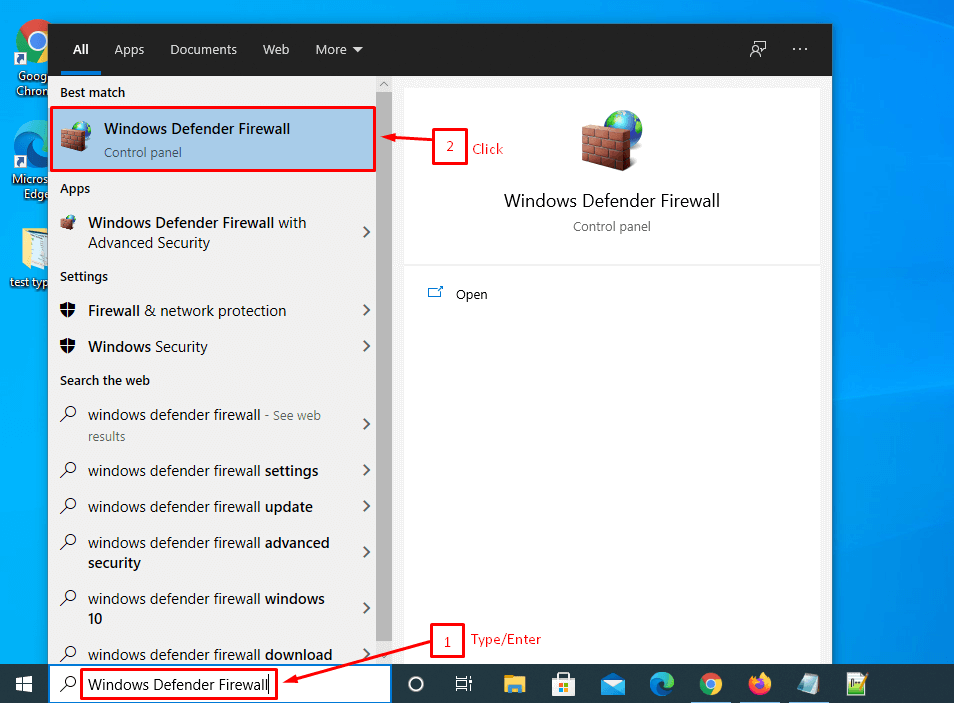Open the notepad-style app beside Firefox in taskbar
This screenshot has height=703, width=954.
(x=808, y=684)
